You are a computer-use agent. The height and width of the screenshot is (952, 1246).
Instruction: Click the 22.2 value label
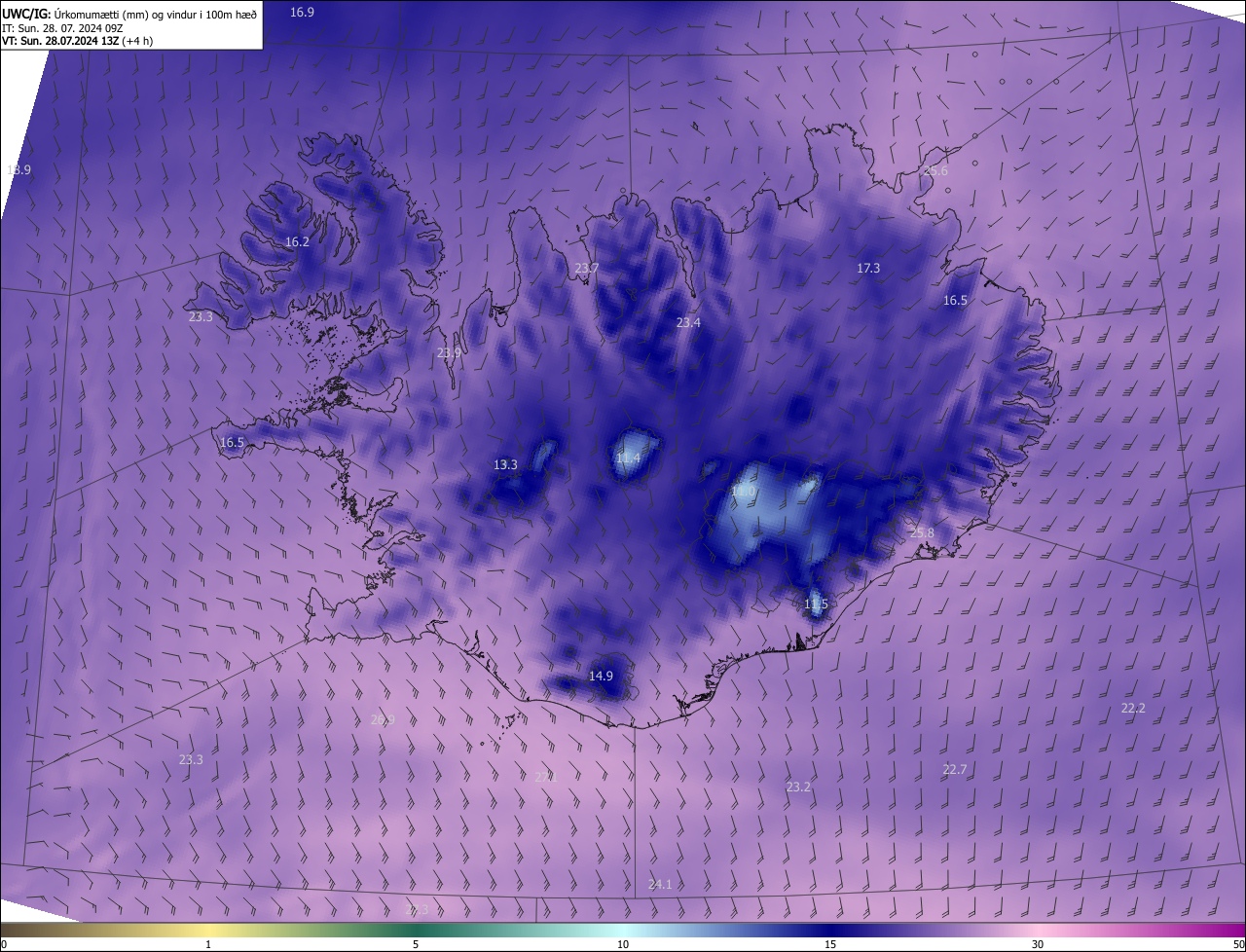[1133, 708]
